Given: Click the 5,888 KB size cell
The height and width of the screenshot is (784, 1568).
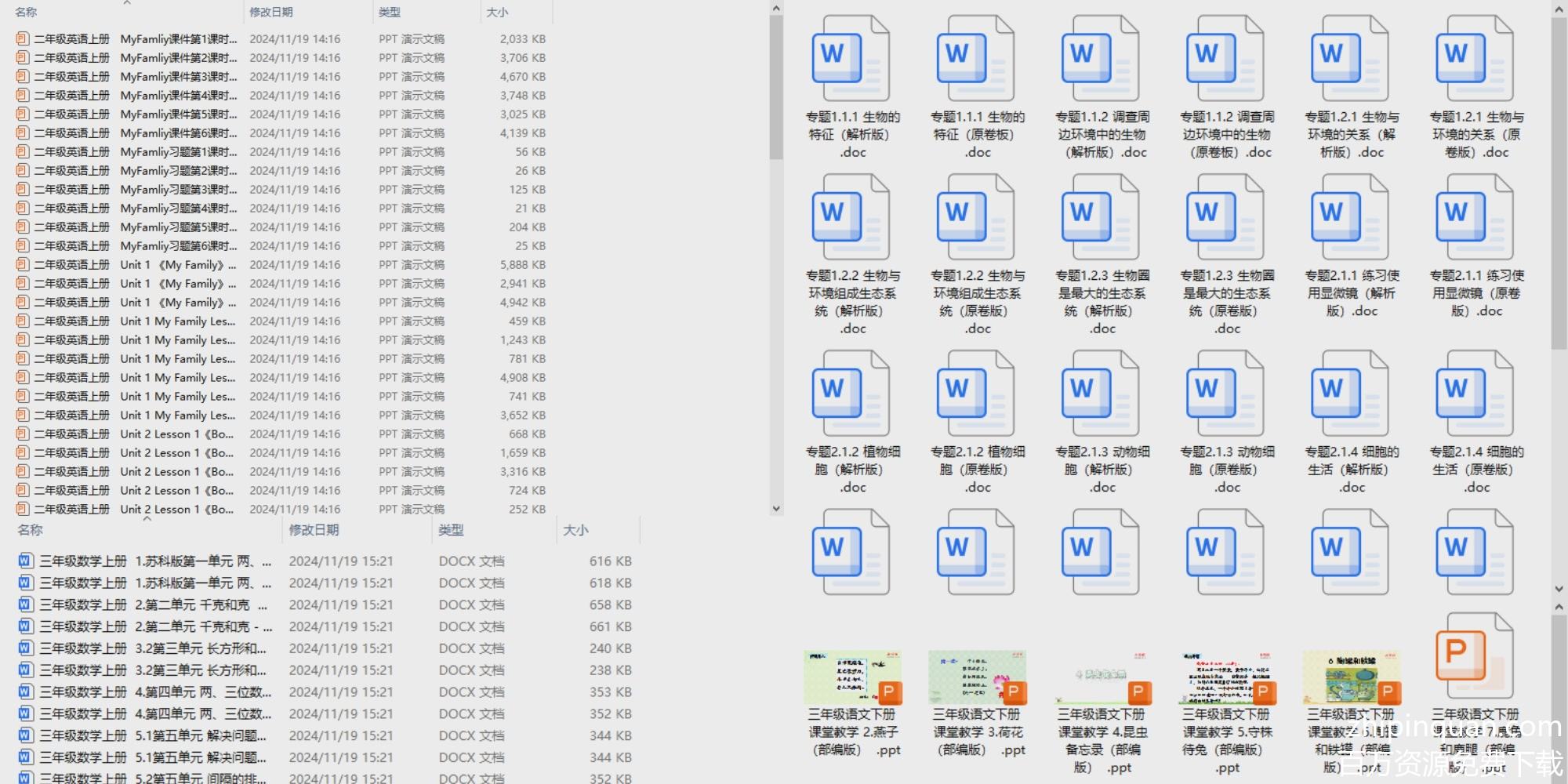Looking at the screenshot, I should [x=522, y=264].
